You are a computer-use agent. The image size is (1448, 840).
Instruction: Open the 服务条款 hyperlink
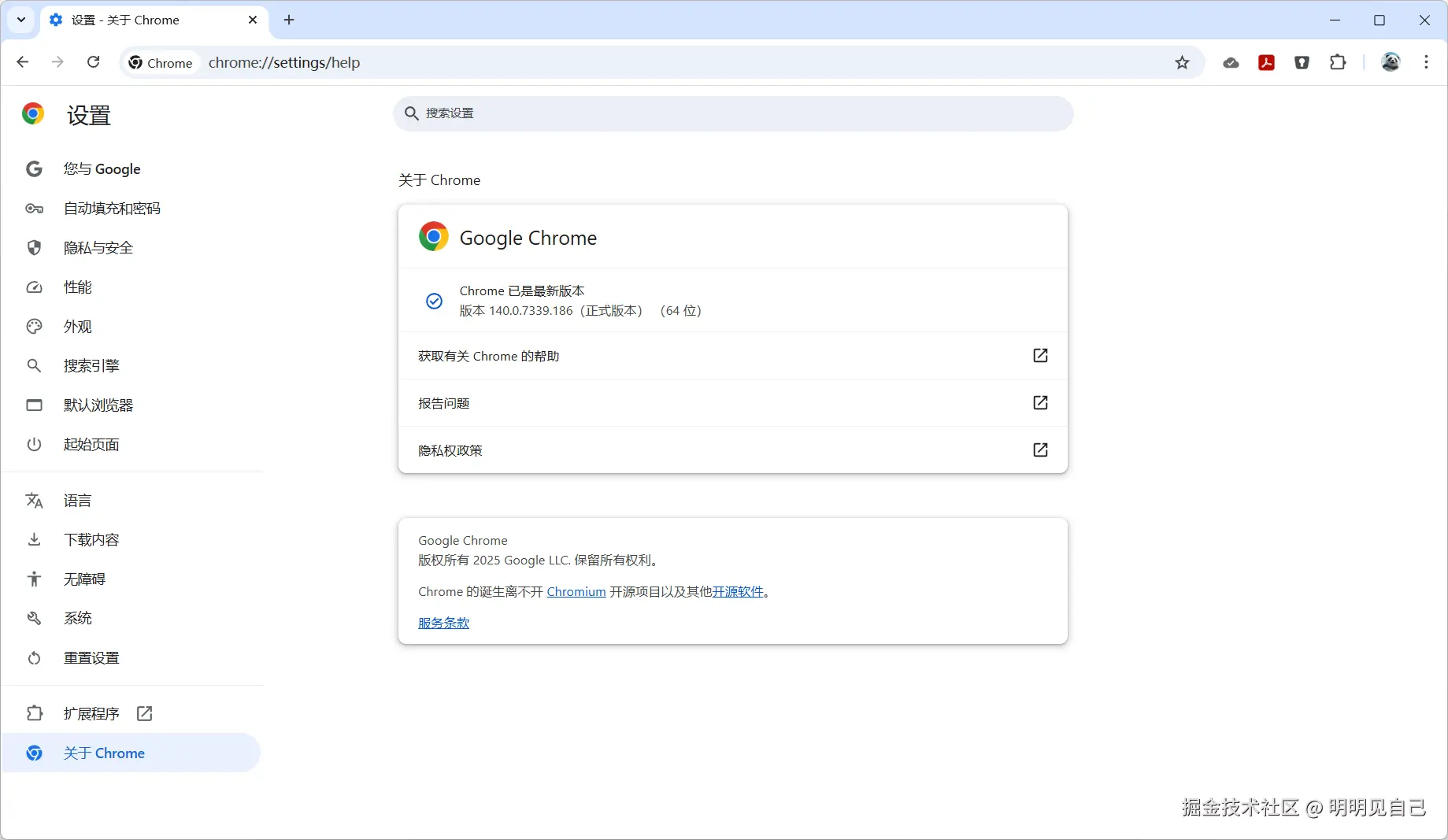(x=443, y=624)
